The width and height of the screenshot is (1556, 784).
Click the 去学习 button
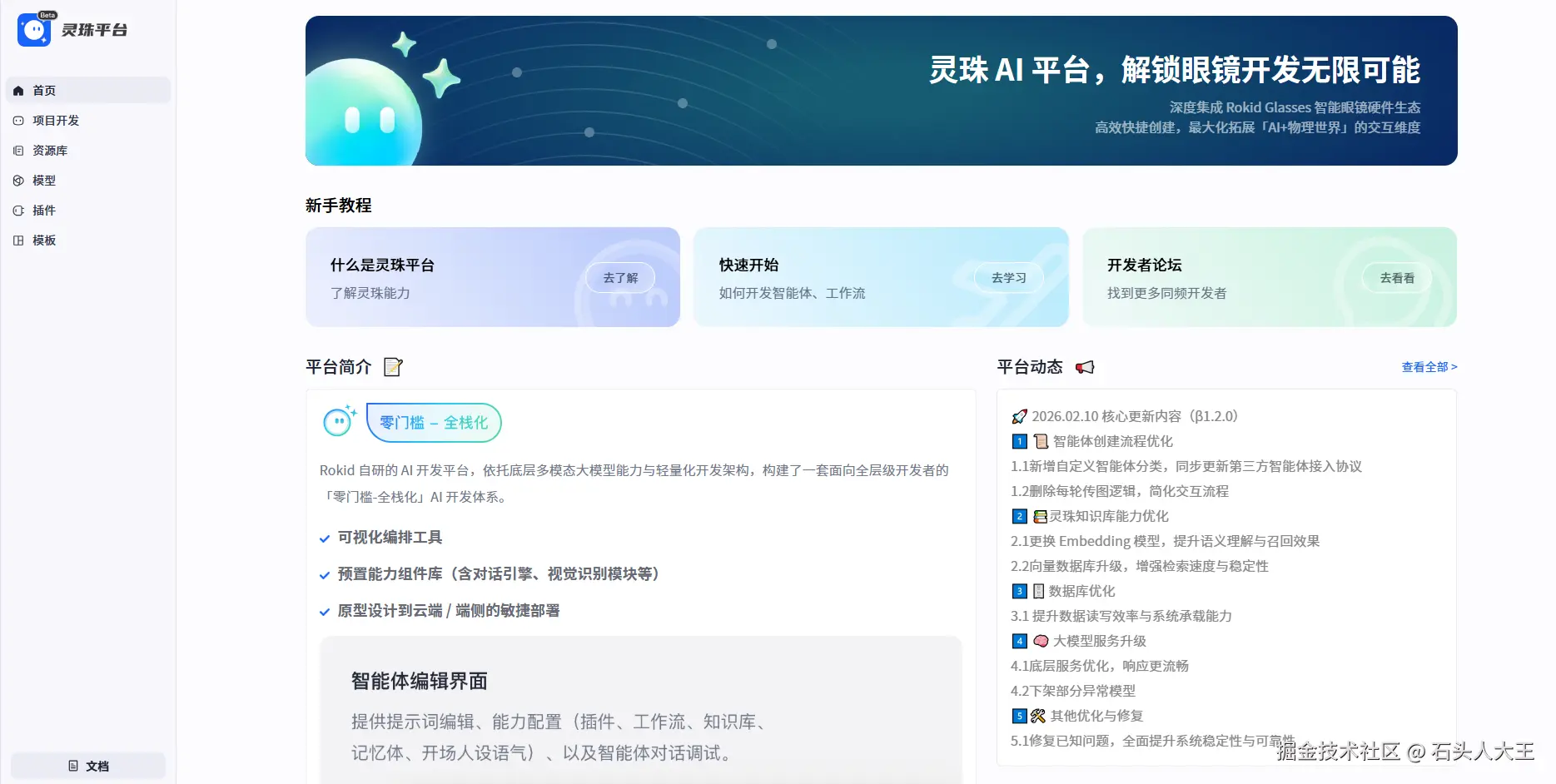click(x=1008, y=277)
